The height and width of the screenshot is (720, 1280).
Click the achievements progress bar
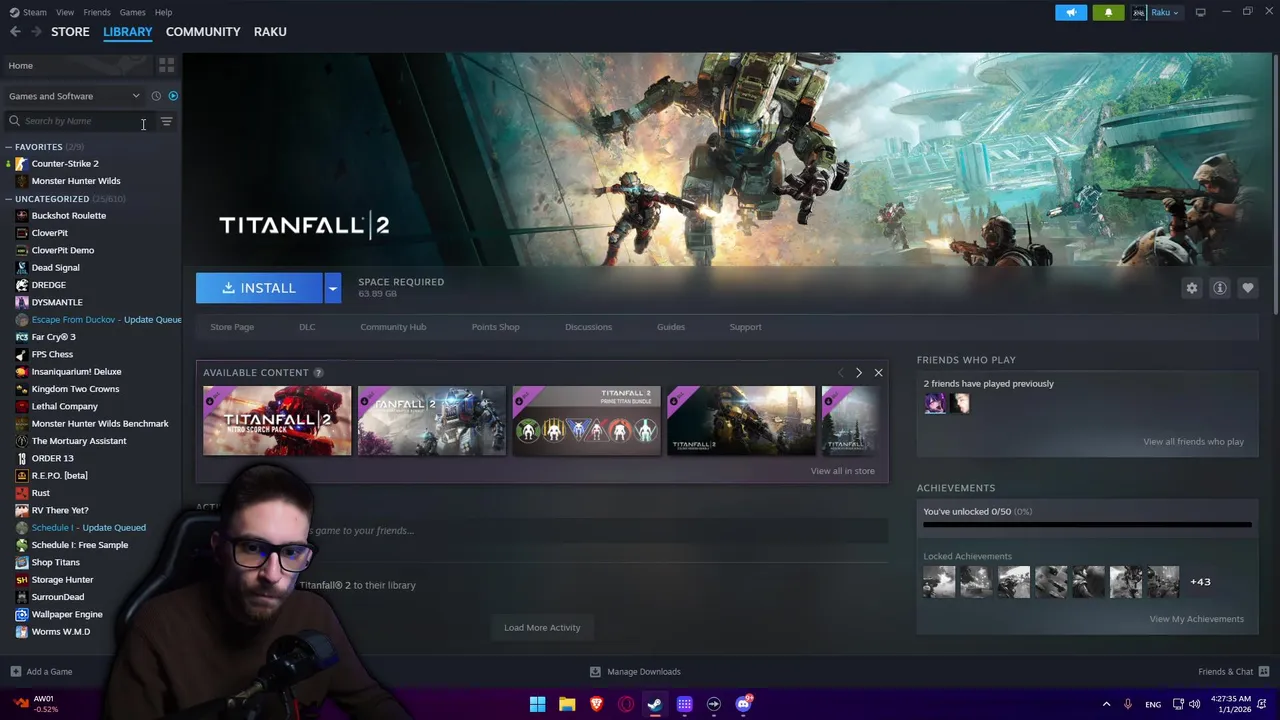click(1087, 524)
